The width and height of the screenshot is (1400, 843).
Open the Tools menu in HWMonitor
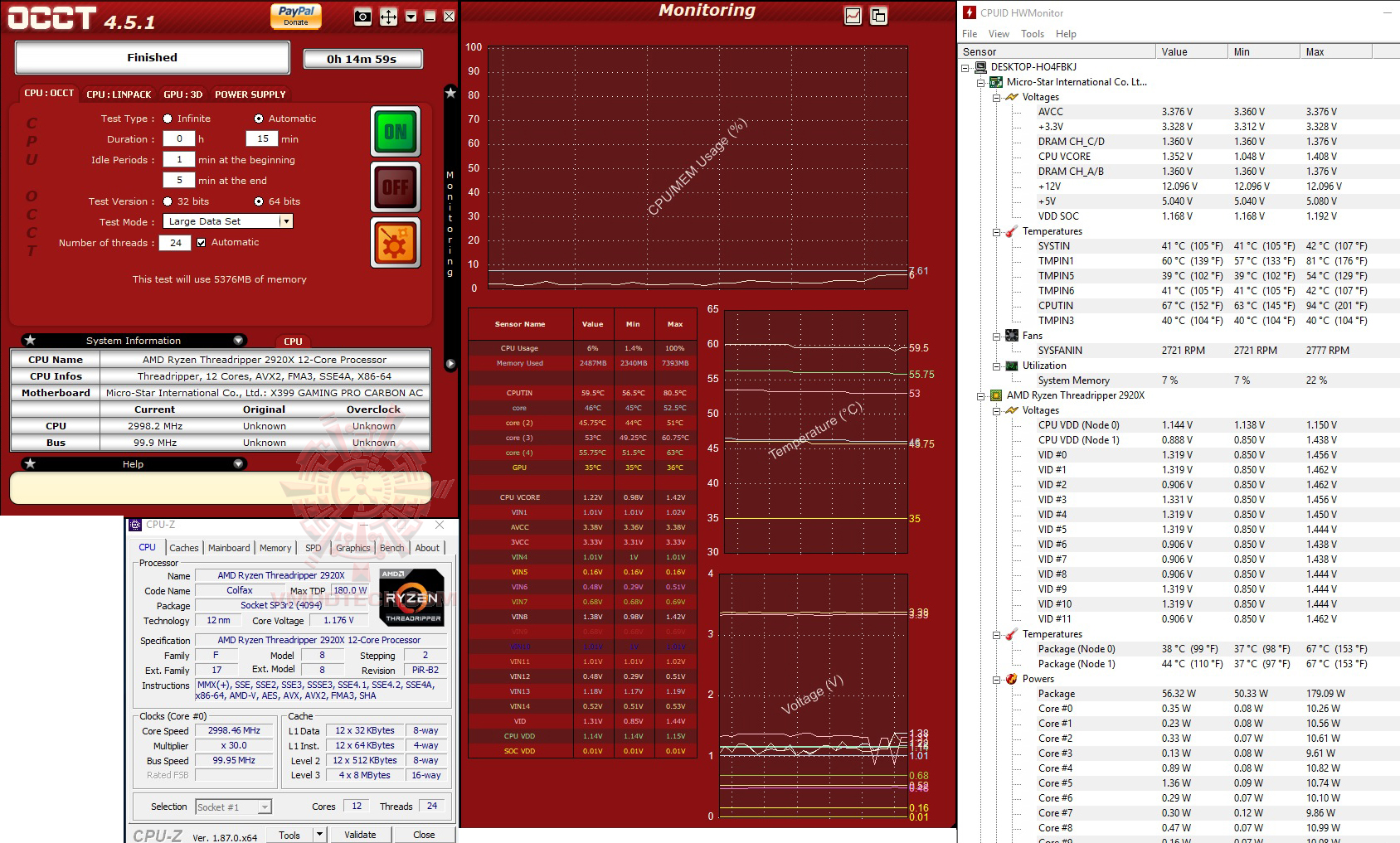click(1032, 34)
